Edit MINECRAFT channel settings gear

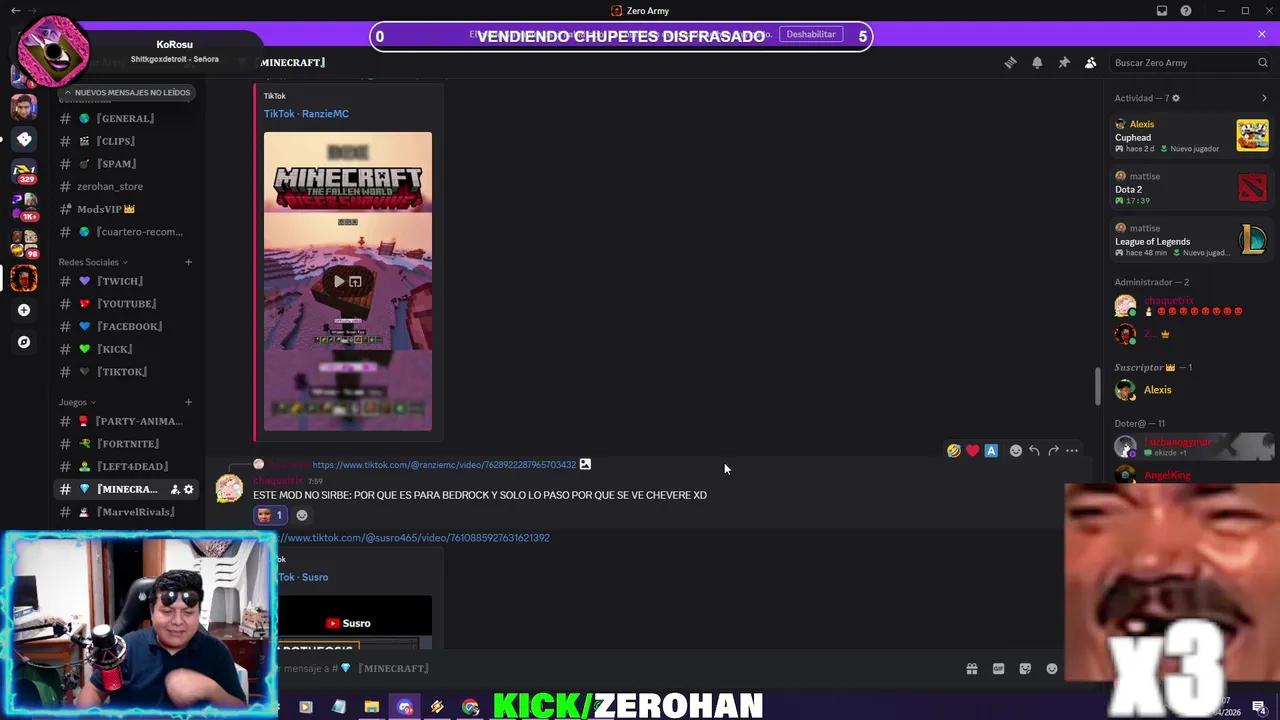point(189,489)
